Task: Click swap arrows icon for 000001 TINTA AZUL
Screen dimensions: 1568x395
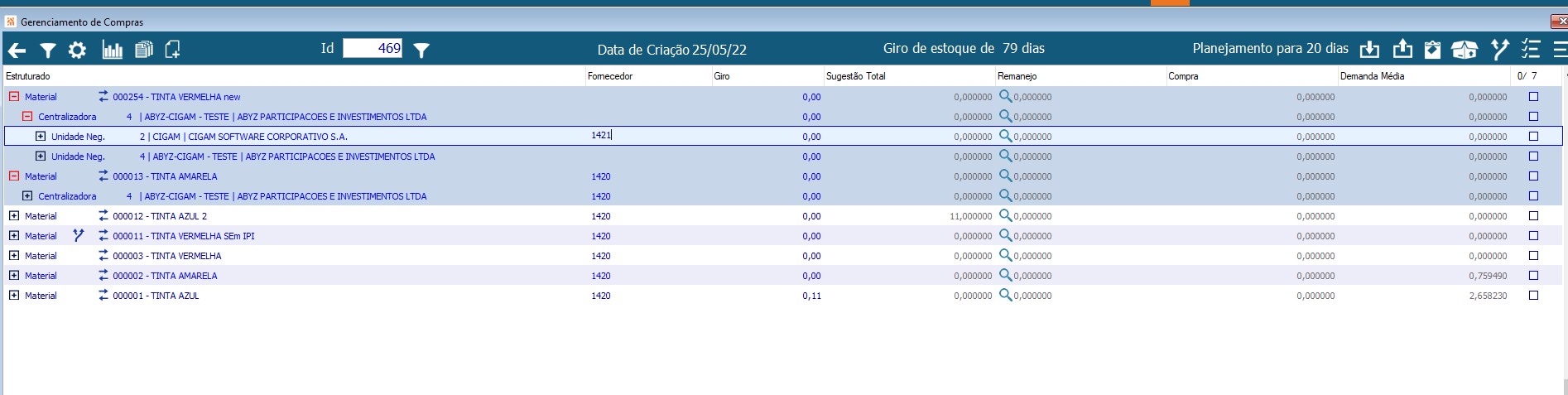Action: [103, 295]
